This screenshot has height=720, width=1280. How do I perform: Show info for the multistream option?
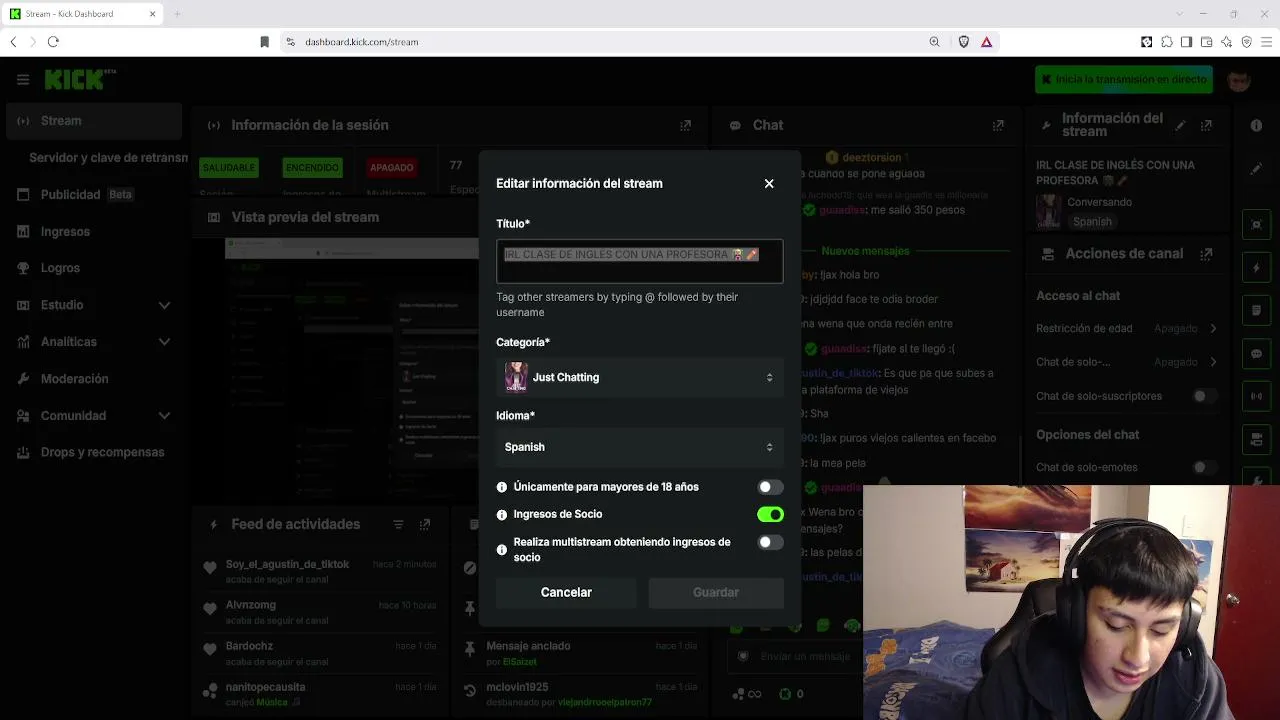pyautogui.click(x=502, y=550)
